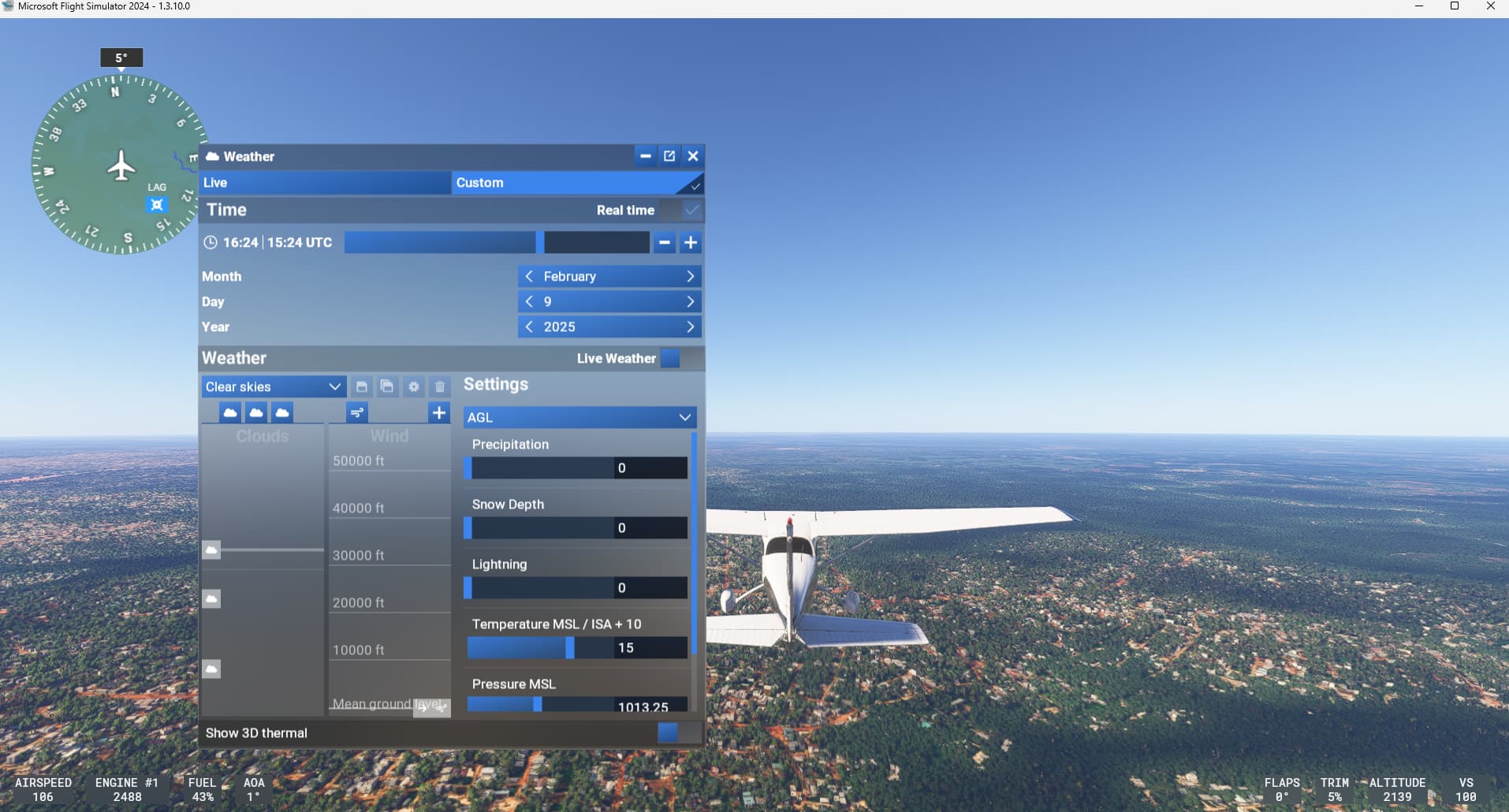Viewport: 1509px width, 812px height.
Task: Advance month past February with right arrow
Action: [690, 277]
